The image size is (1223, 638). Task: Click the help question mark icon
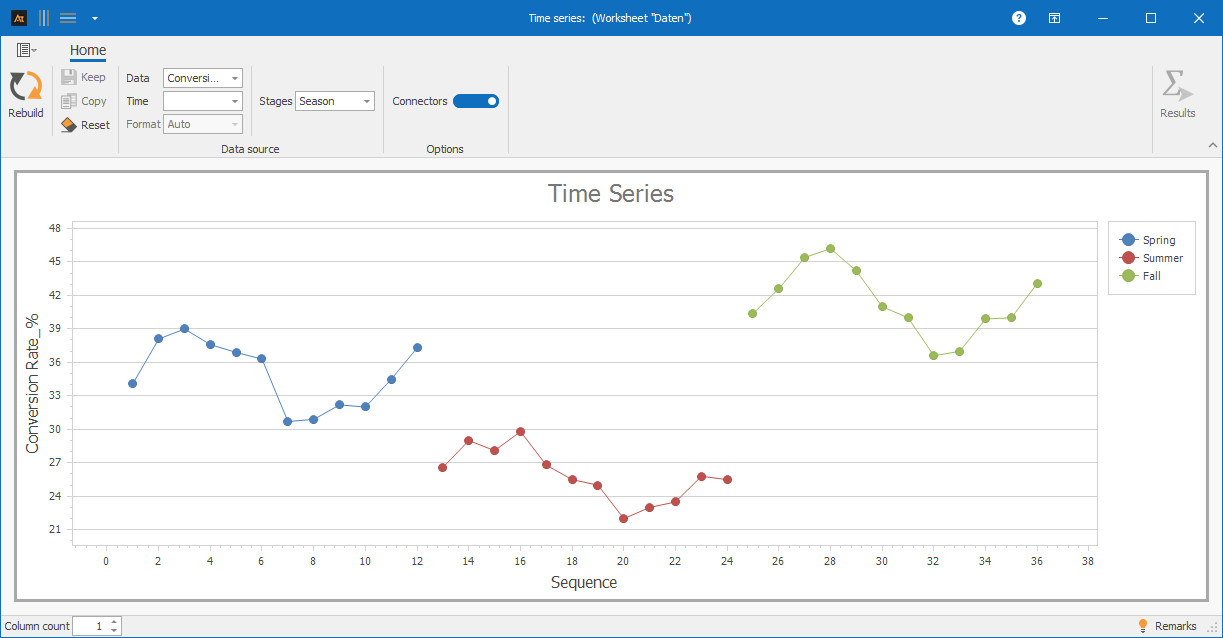1019,18
